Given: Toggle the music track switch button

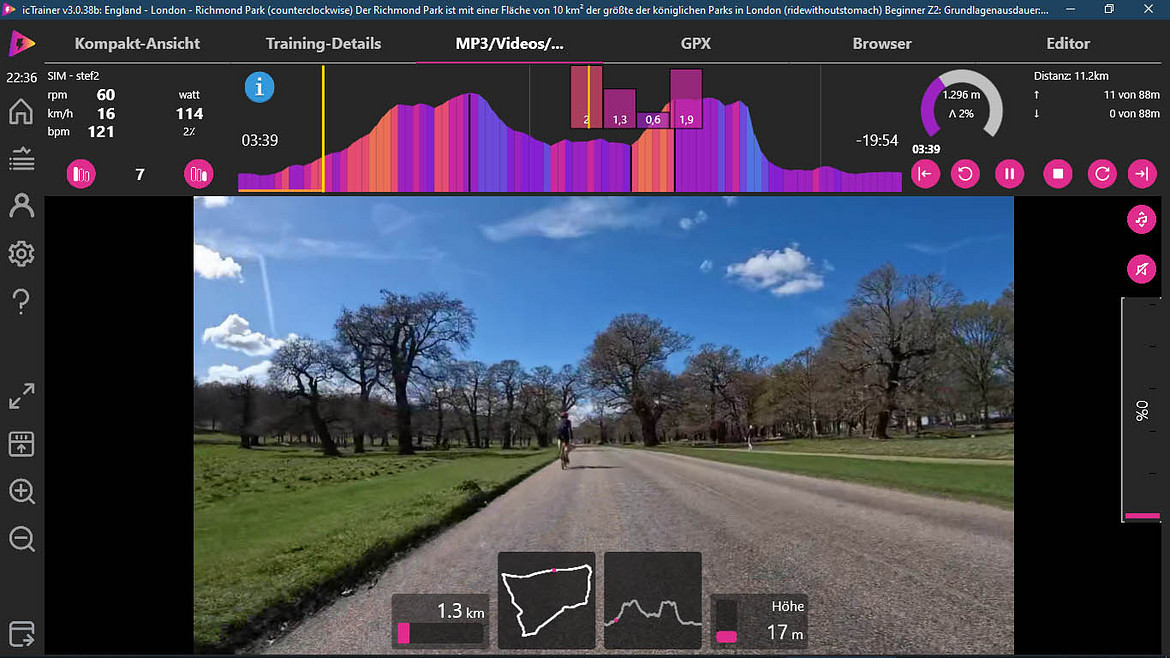Looking at the screenshot, I should (1141, 220).
